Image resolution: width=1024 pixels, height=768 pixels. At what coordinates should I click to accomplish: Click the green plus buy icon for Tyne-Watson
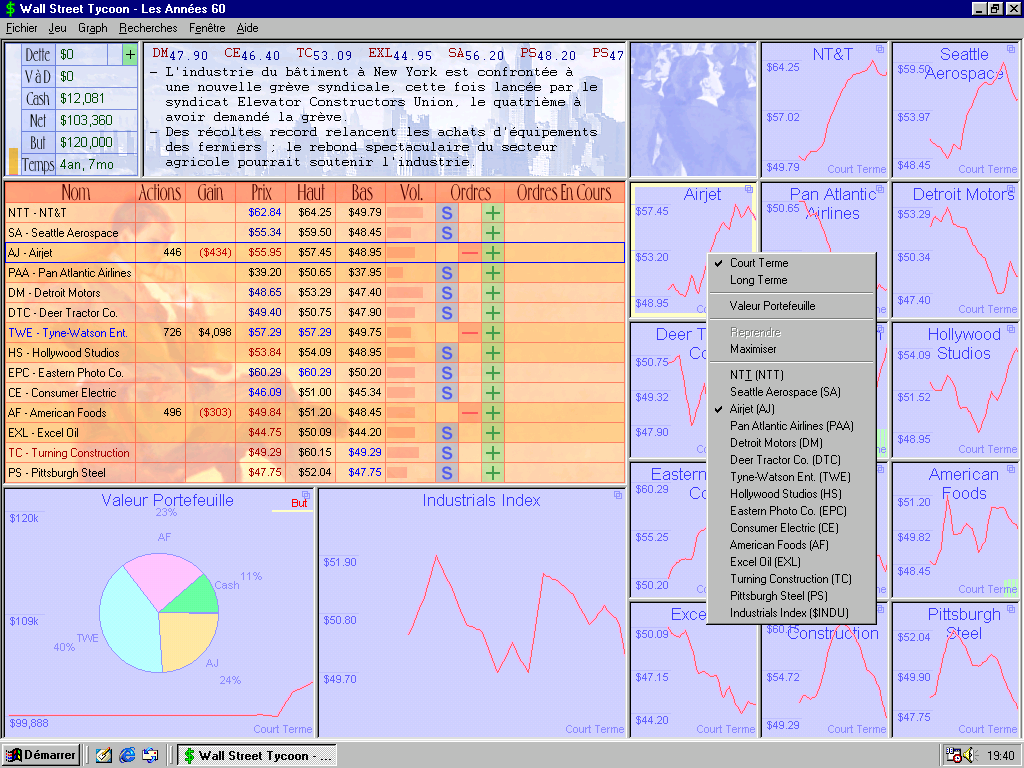pyautogui.click(x=493, y=333)
